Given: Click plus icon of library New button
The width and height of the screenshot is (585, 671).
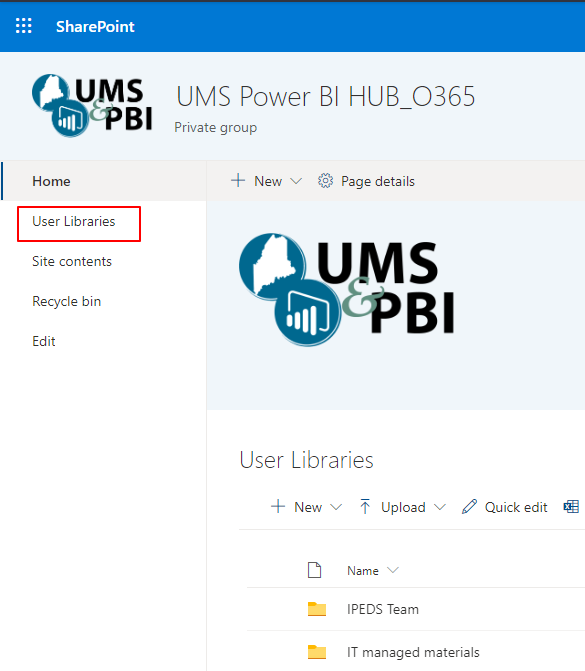Looking at the screenshot, I should point(278,506).
